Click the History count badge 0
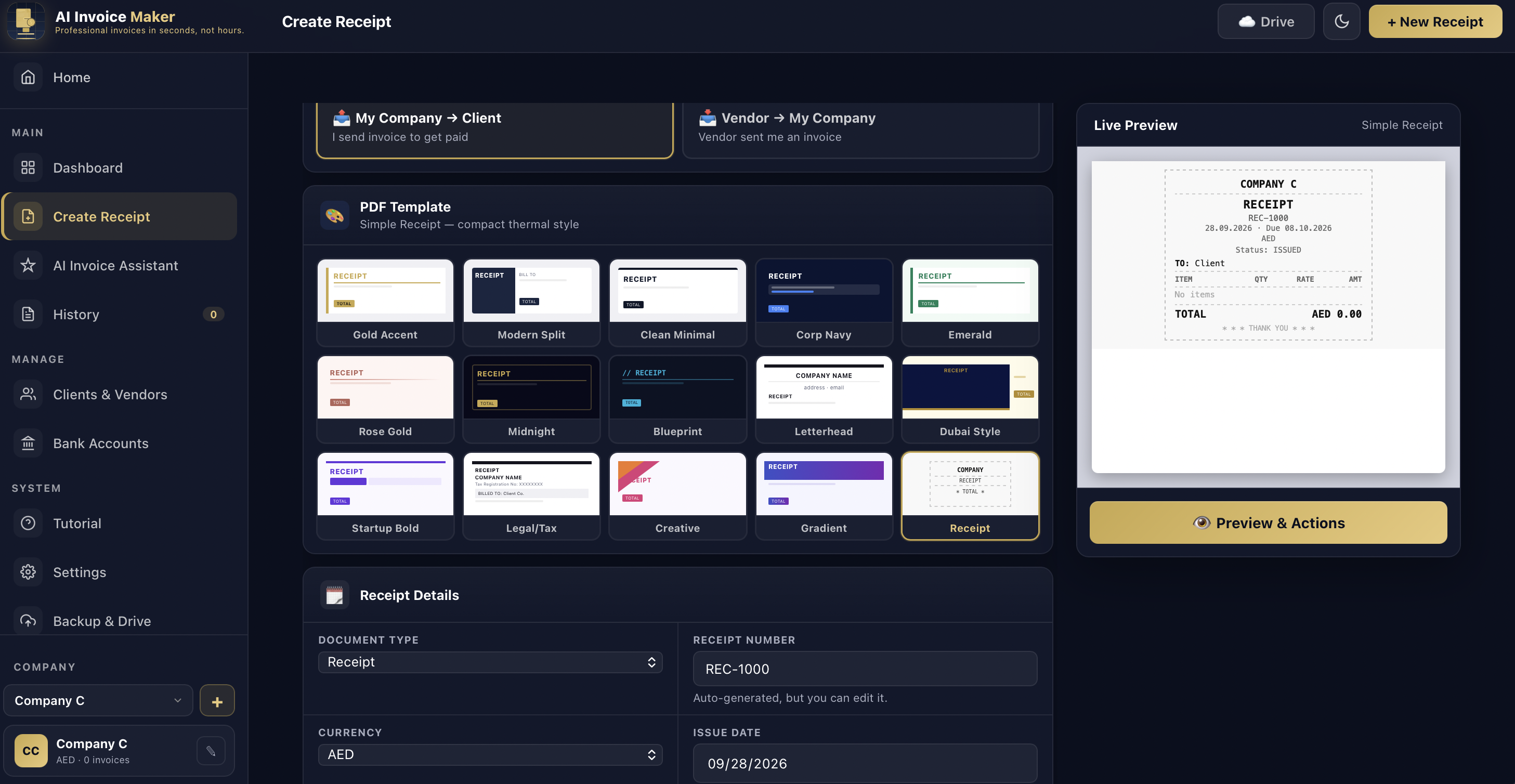 click(213, 314)
